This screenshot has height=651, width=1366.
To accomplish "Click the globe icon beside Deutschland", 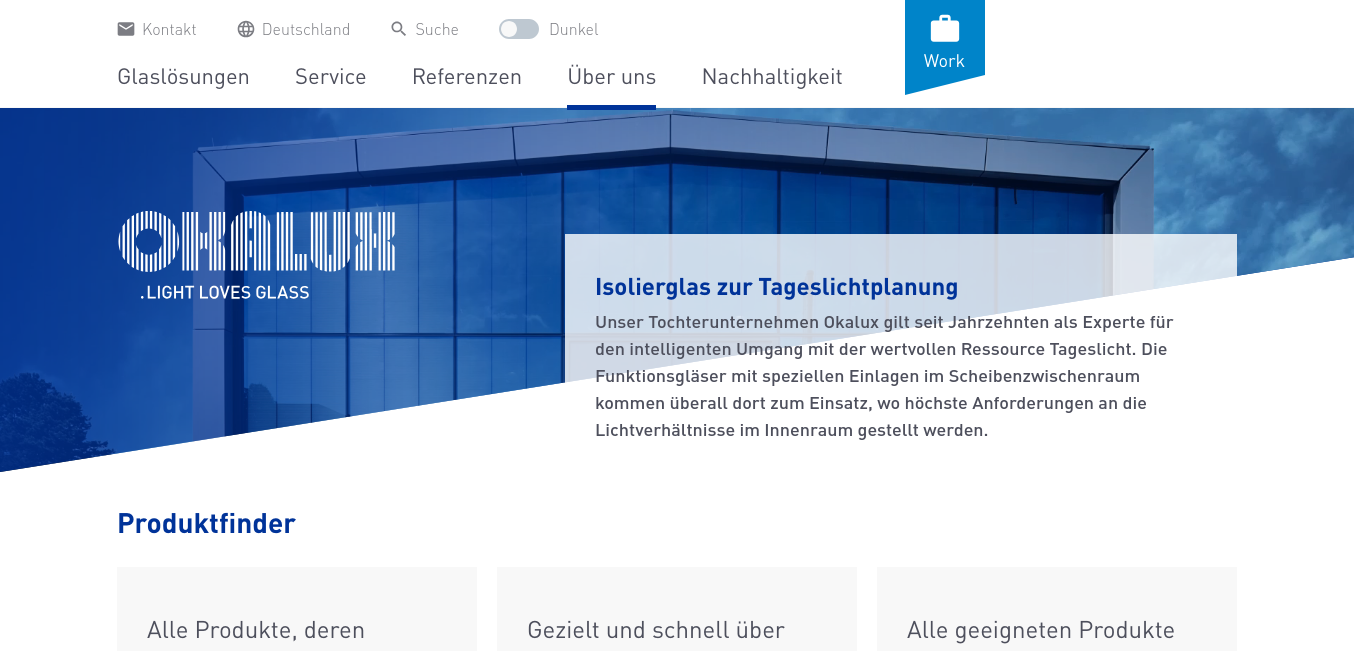I will click(246, 29).
